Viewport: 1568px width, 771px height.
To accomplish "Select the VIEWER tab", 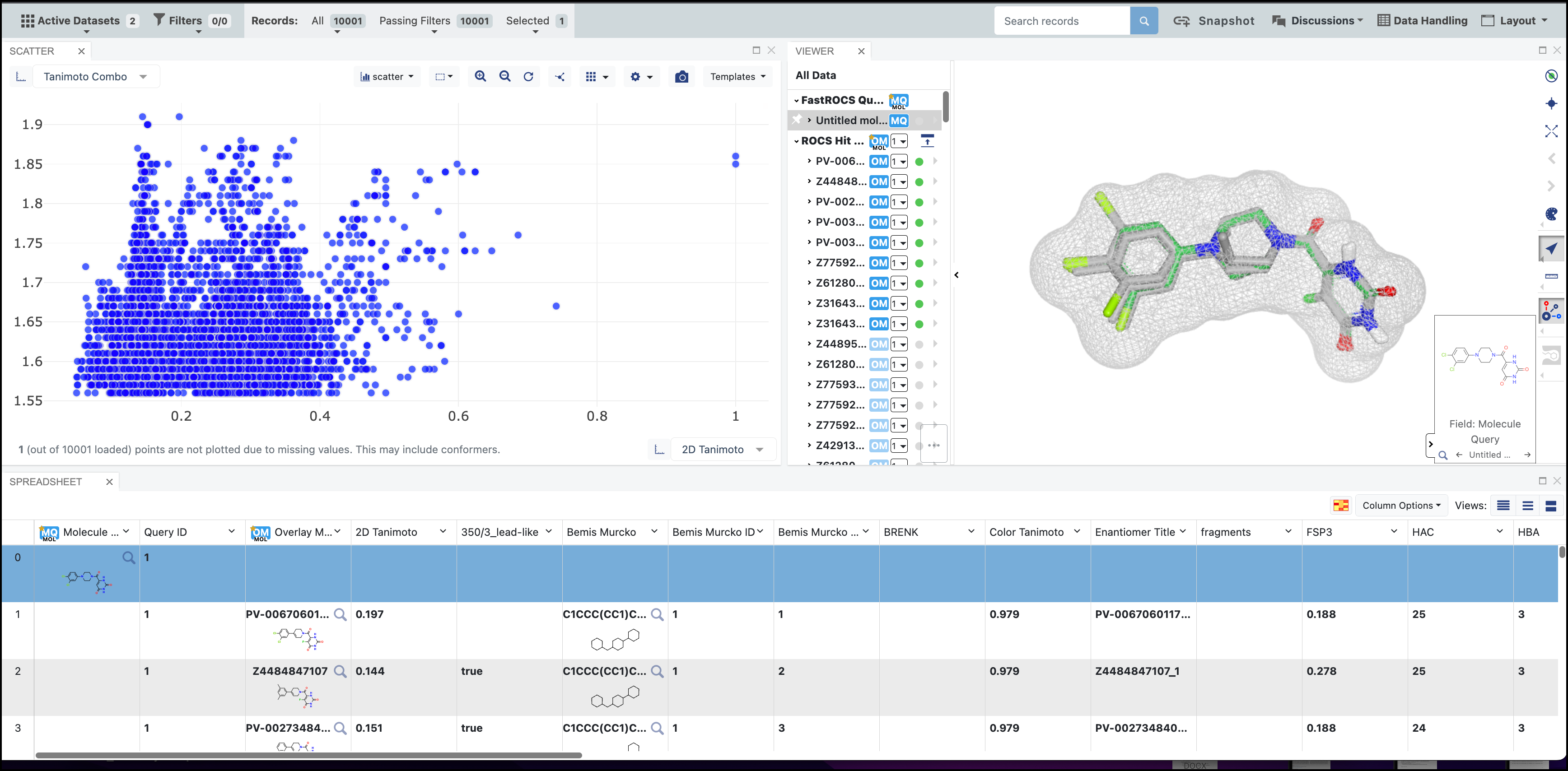I will 814,51.
